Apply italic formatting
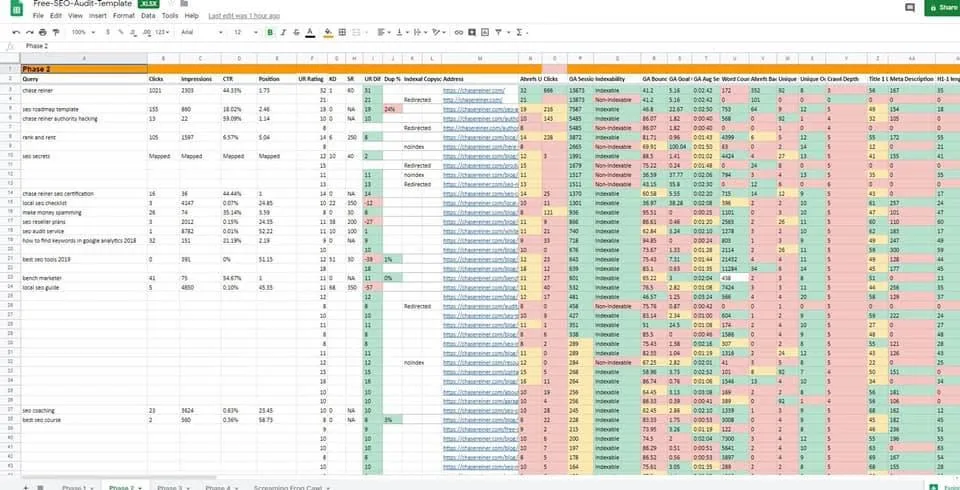Image resolution: width=960 pixels, height=490 pixels. tap(283, 32)
